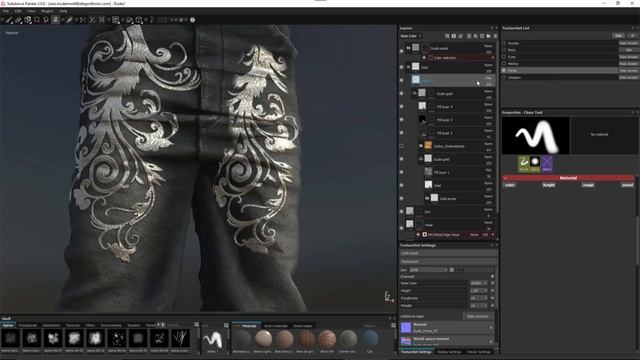Open the Height format dropdown
Image resolution: width=640 pixels, height=360 pixels.
point(478,291)
